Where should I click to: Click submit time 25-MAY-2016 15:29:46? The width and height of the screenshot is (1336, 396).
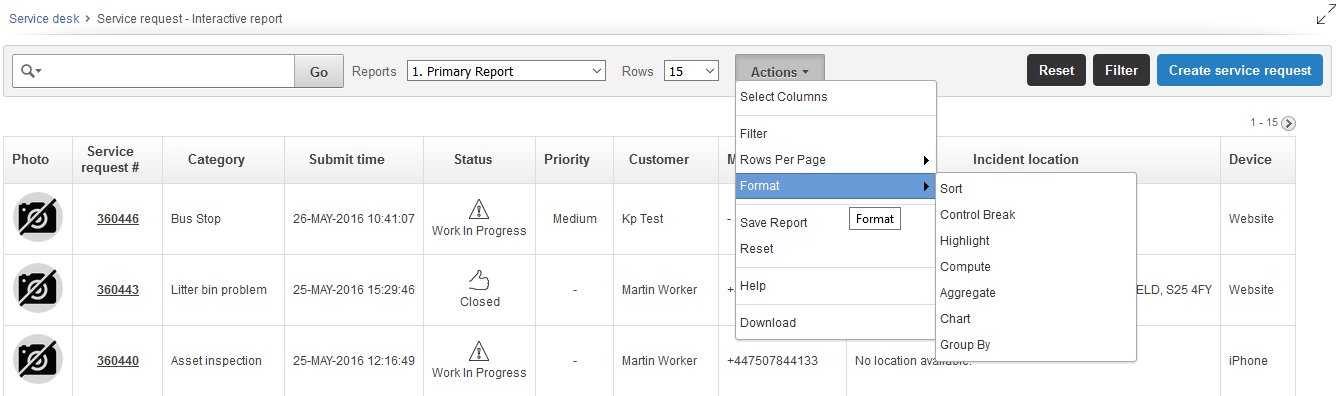(353, 290)
